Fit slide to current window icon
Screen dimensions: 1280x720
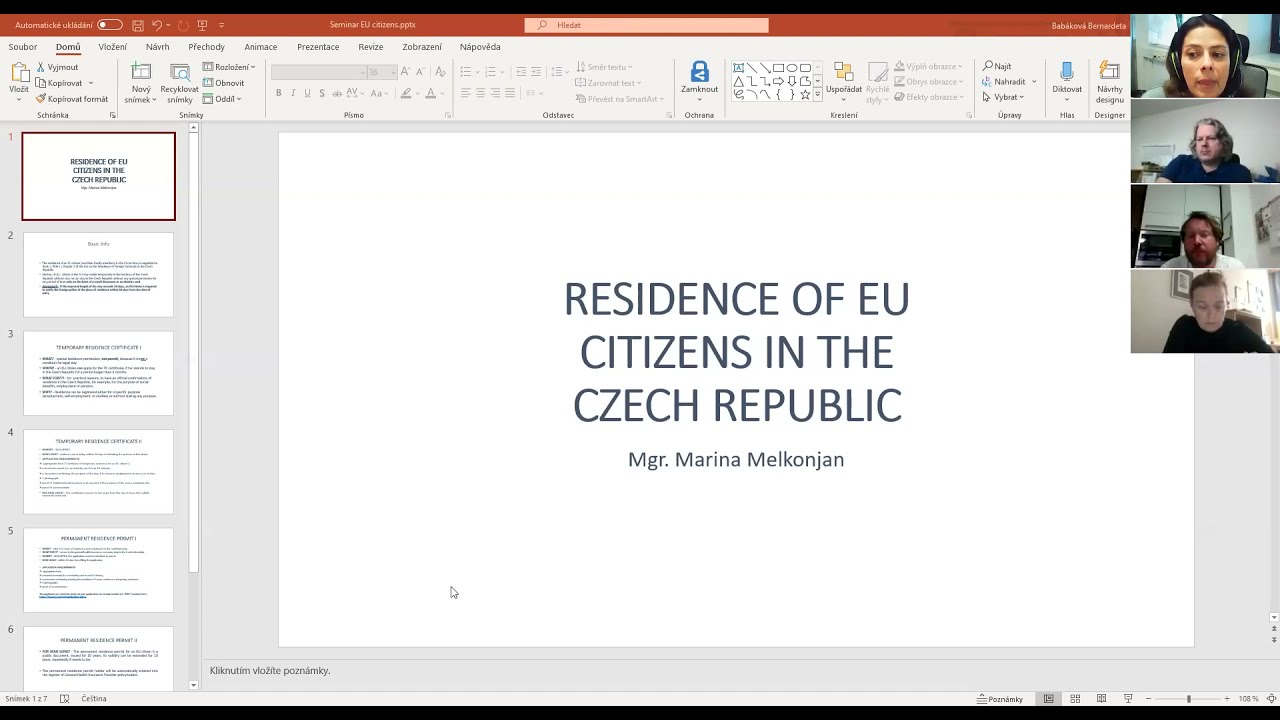[x=1273, y=699]
